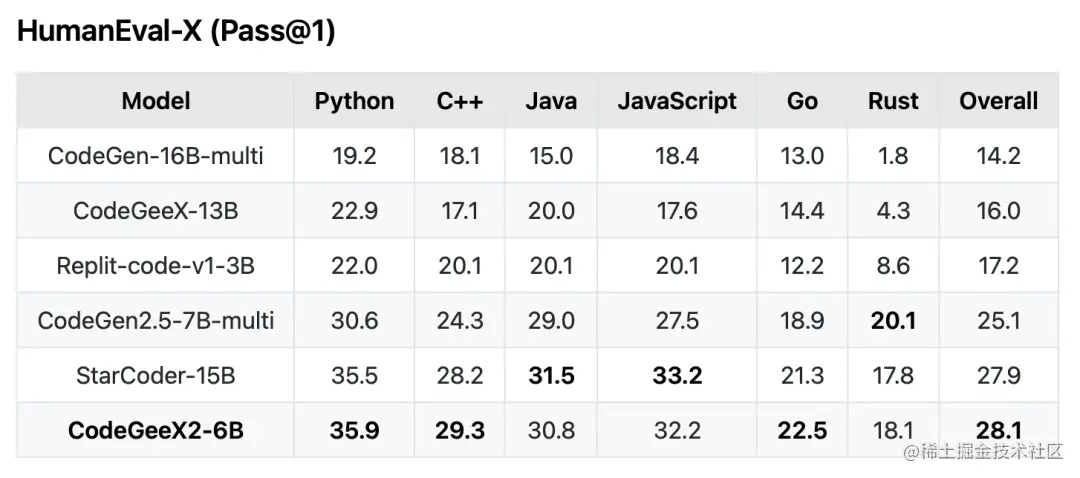Click the bold 33.2 JavaScript score
The width and height of the screenshot is (1080, 478).
[677, 376]
